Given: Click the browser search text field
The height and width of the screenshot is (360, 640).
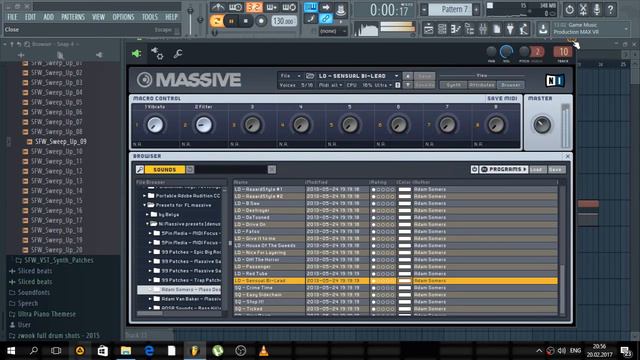Looking at the screenshot, I should (231, 169).
